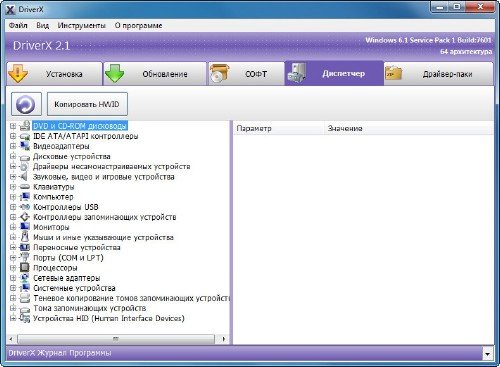Click the Компьютер icon in tree
Screen dimensions: 500x367
click(25, 197)
